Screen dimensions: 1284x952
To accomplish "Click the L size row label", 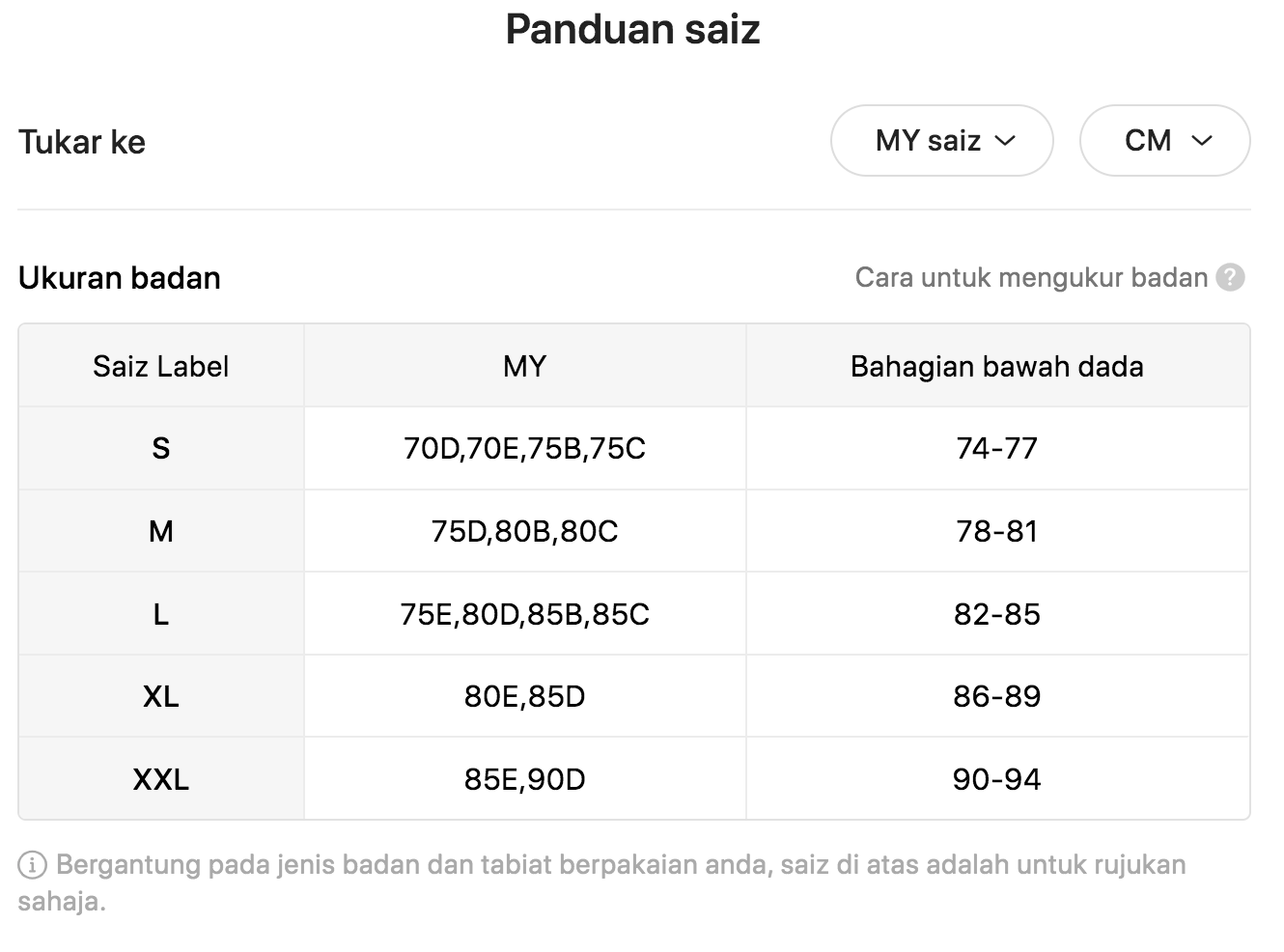I will (x=161, y=614).
